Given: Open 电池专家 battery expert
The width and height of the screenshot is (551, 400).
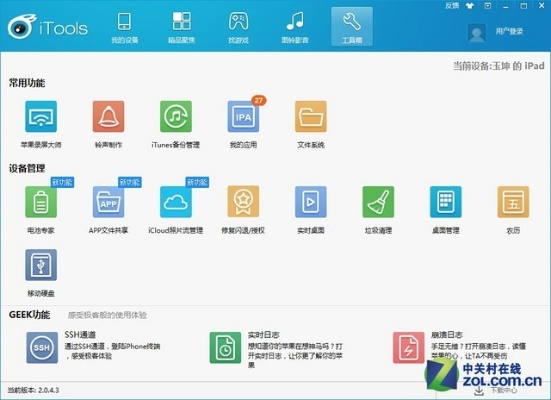Looking at the screenshot, I should (41, 202).
